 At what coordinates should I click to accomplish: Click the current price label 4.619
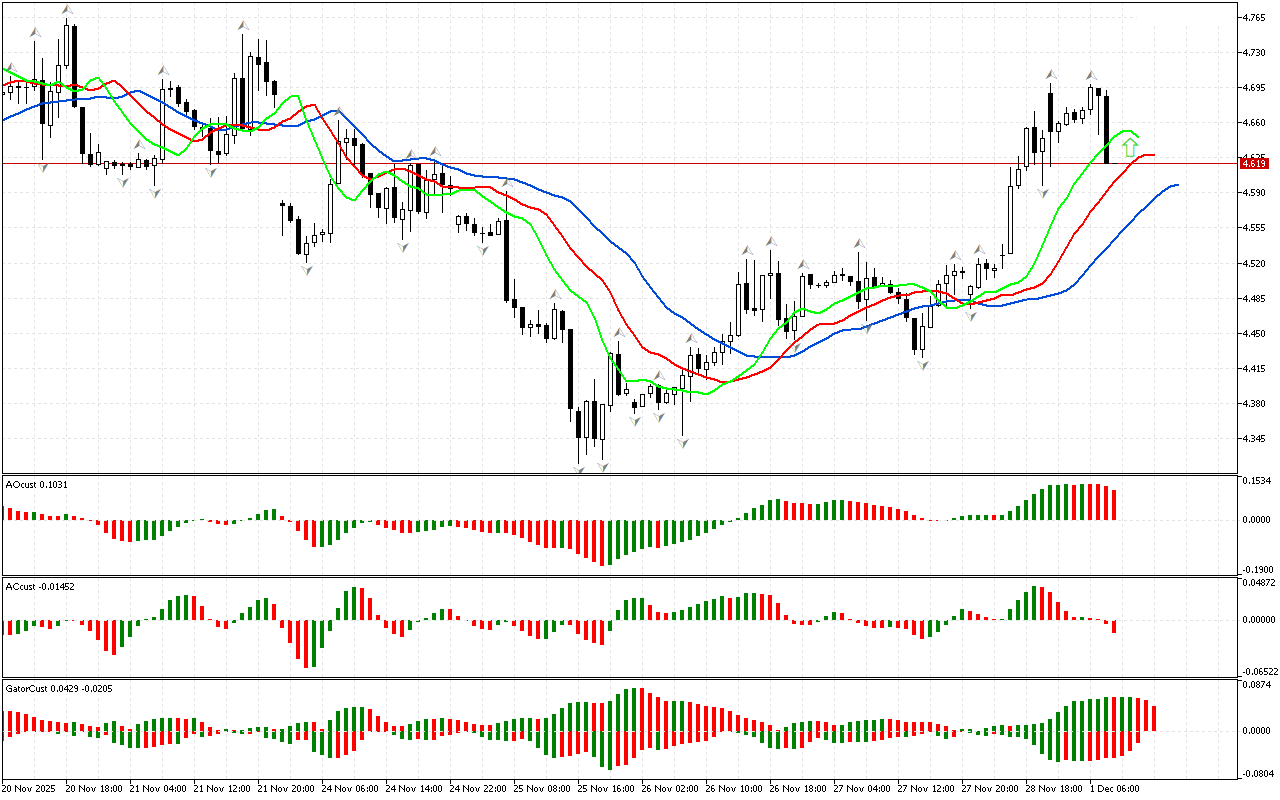(x=1254, y=163)
